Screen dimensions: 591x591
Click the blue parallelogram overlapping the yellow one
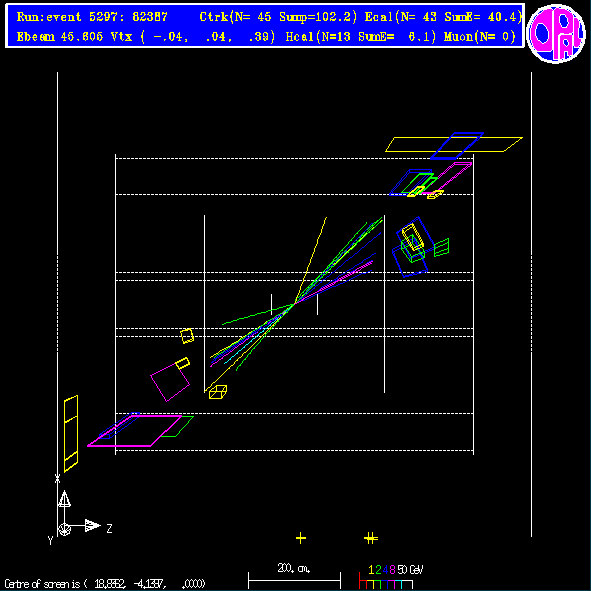pyautogui.click(x=457, y=145)
